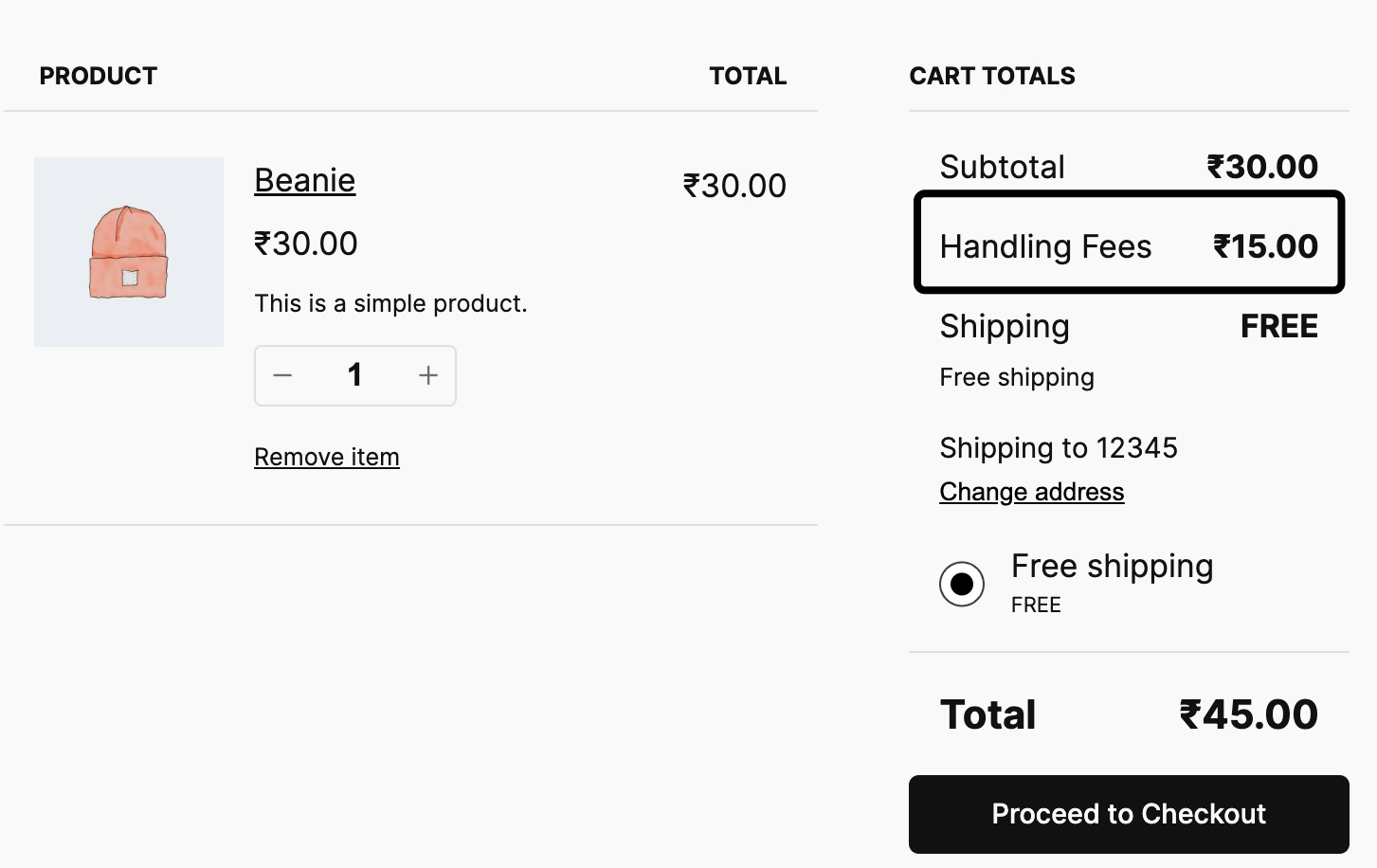Remove item from the cart
Image resolution: width=1377 pixels, height=868 pixels.
pyautogui.click(x=327, y=457)
